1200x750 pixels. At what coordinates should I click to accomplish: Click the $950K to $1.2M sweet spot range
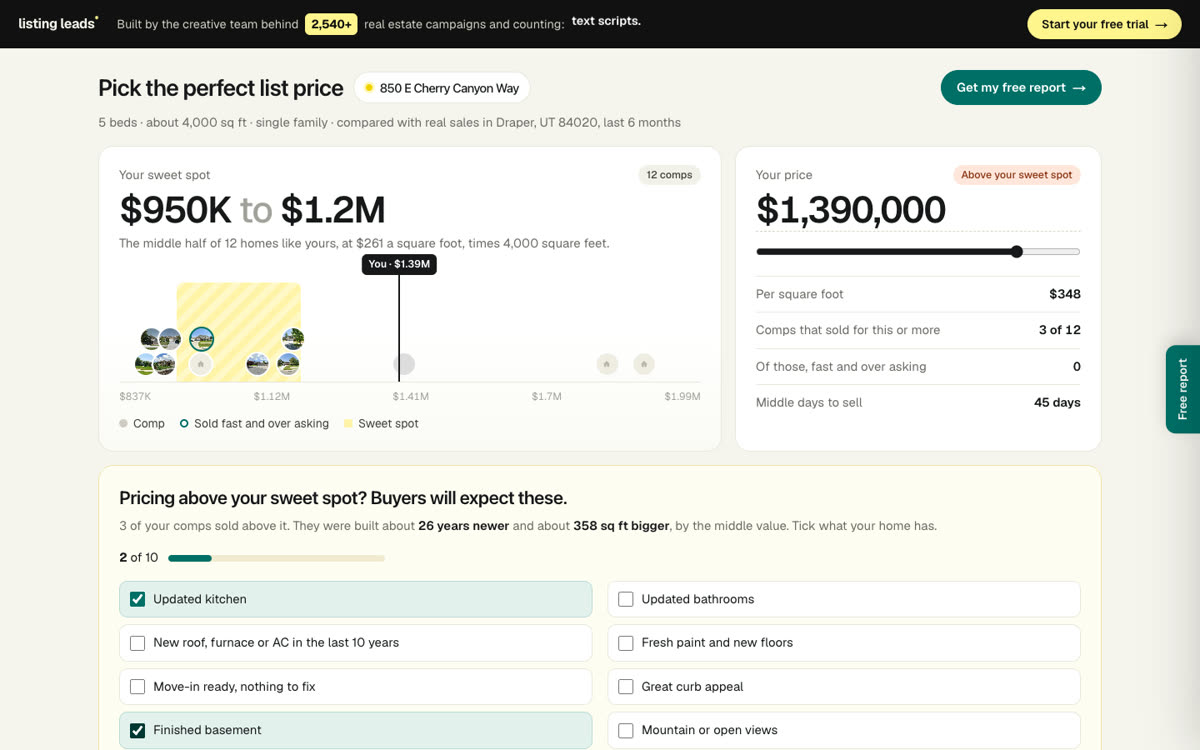coord(252,210)
